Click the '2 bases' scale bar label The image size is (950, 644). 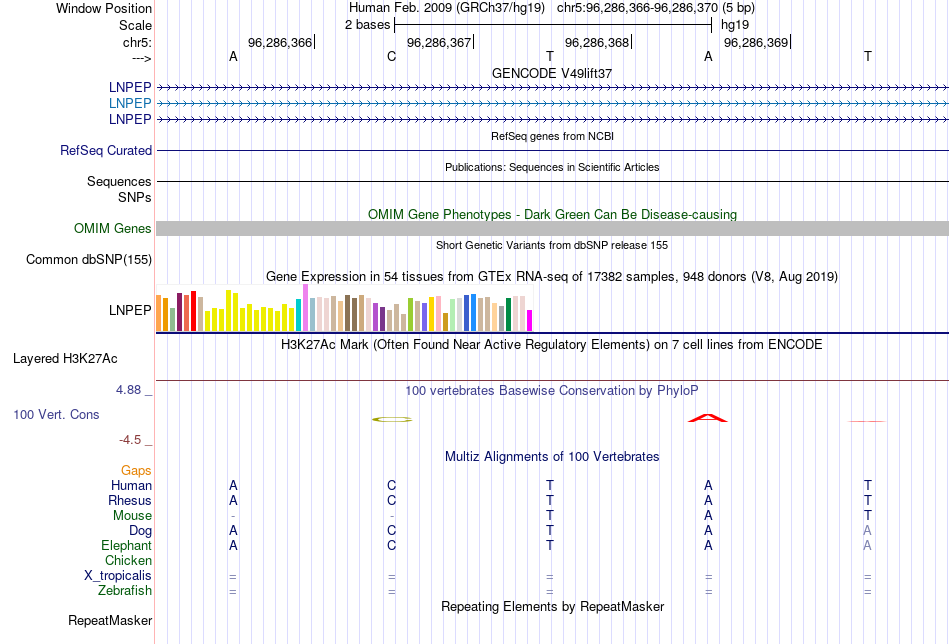pyautogui.click(x=368, y=25)
